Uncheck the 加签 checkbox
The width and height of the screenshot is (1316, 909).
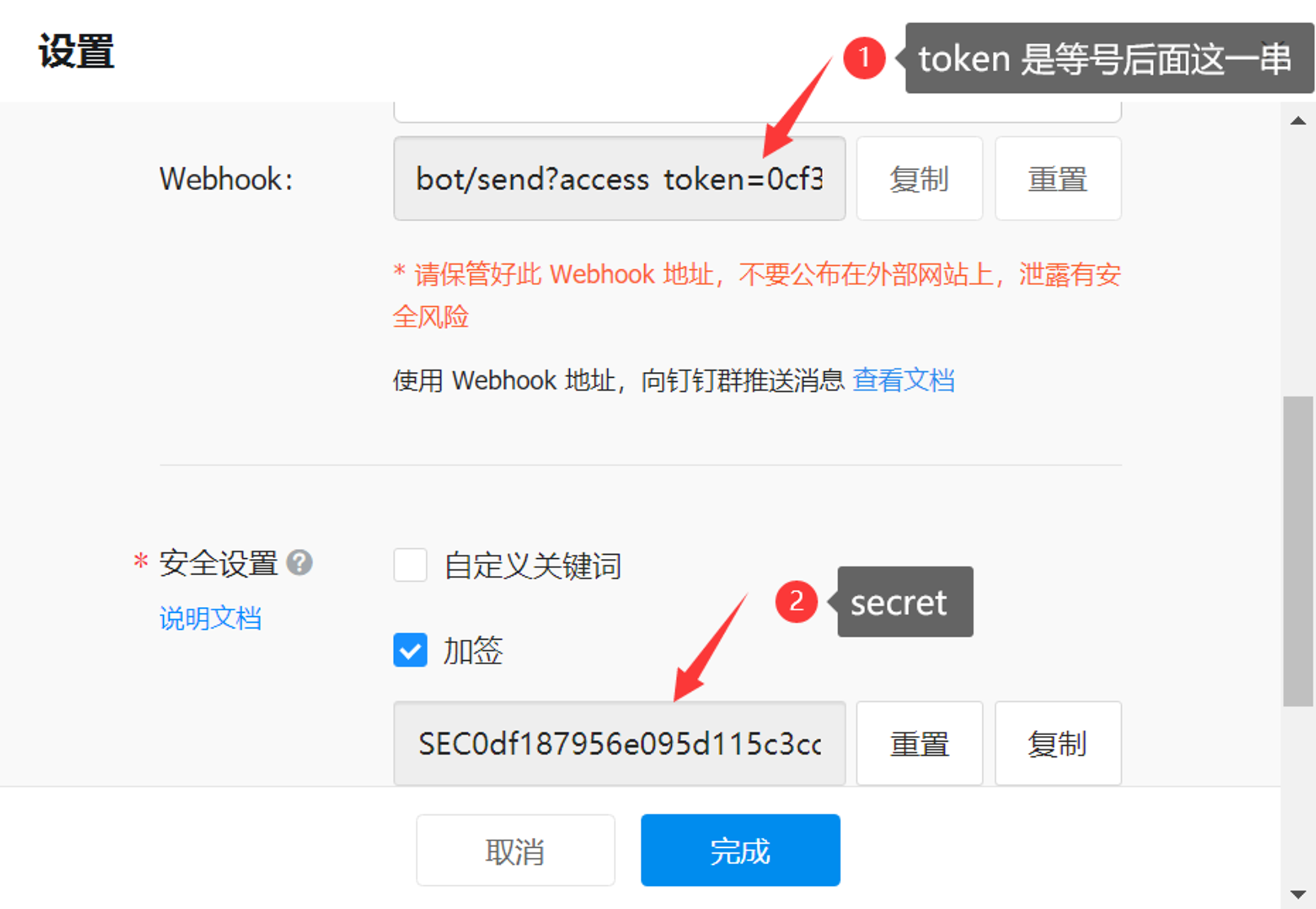coord(411,650)
